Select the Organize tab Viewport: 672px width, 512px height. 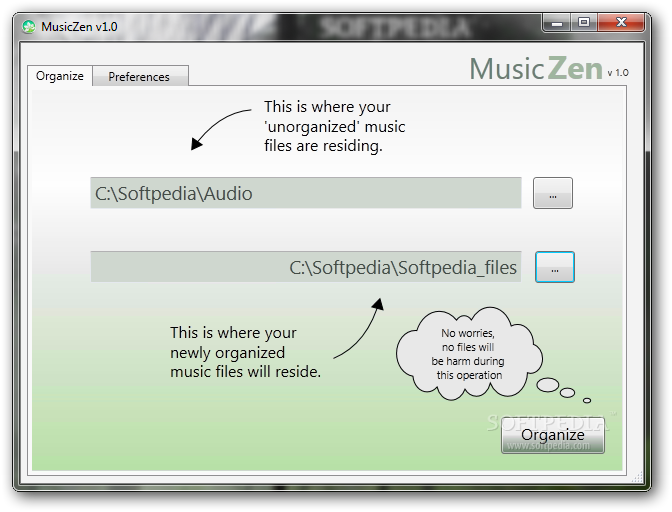click(x=60, y=76)
